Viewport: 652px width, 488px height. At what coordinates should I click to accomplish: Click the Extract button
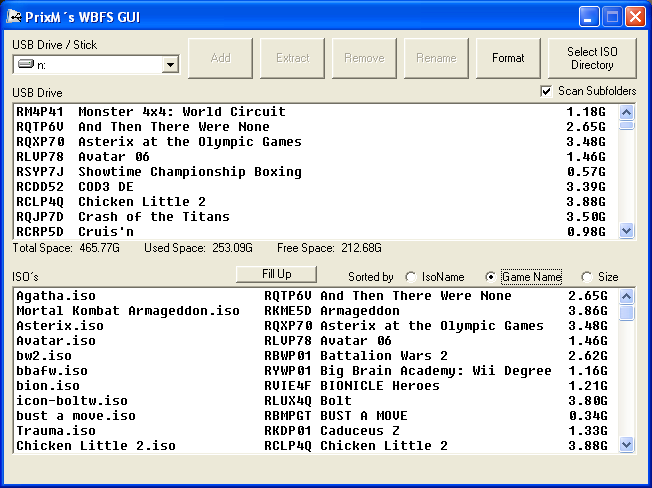pyautogui.click(x=293, y=58)
